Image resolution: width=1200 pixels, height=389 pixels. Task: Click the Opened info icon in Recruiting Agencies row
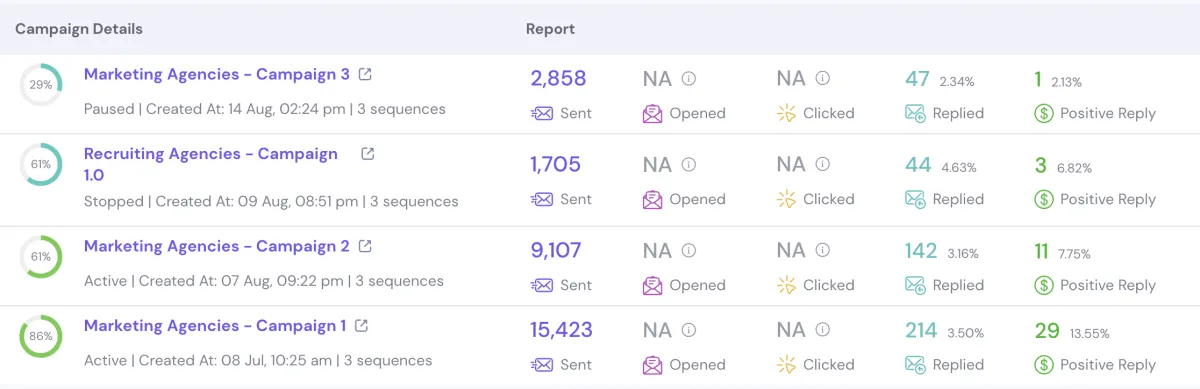(689, 165)
